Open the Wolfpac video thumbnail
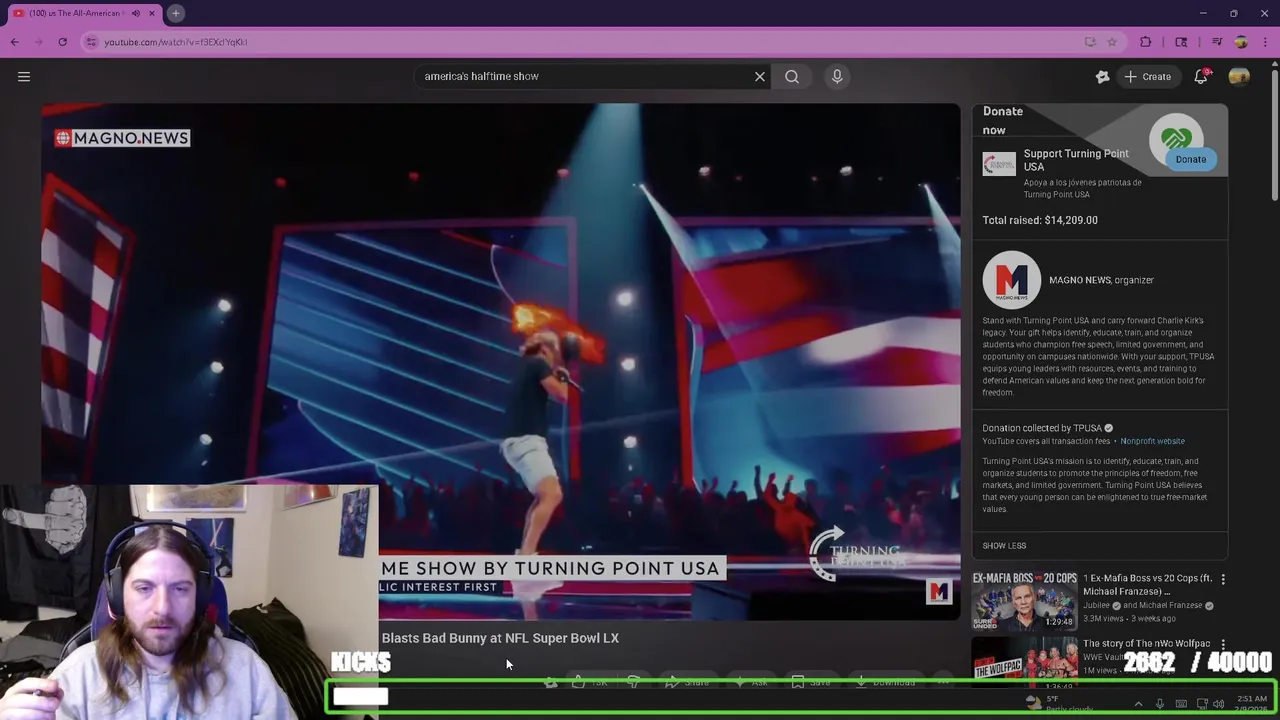 [x=1025, y=661]
